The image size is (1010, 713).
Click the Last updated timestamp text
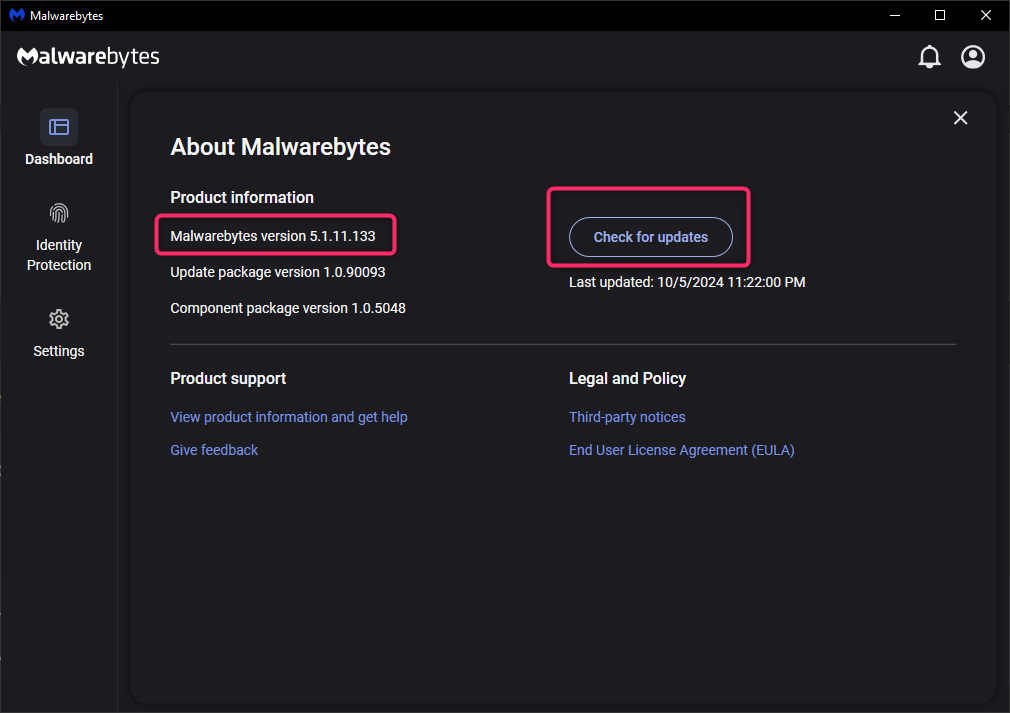687,282
